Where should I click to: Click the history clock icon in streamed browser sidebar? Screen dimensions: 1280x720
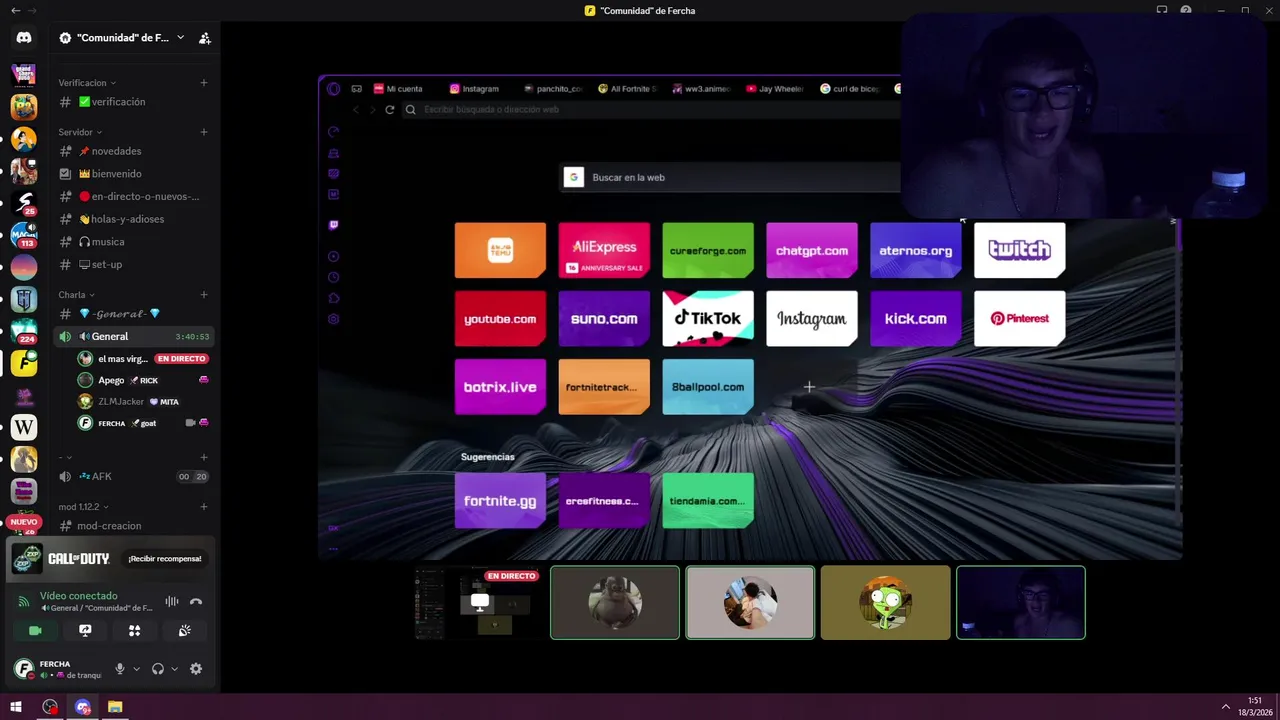[334, 277]
